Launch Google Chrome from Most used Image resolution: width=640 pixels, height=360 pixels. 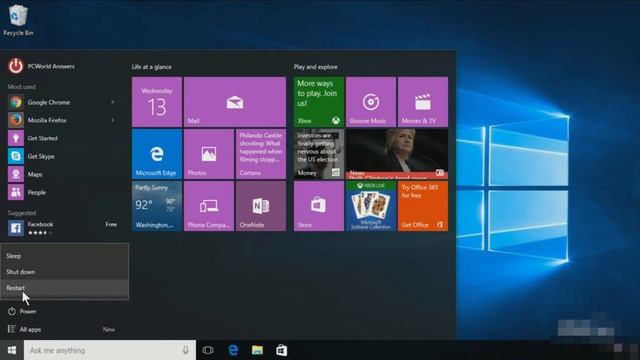[x=61, y=102]
